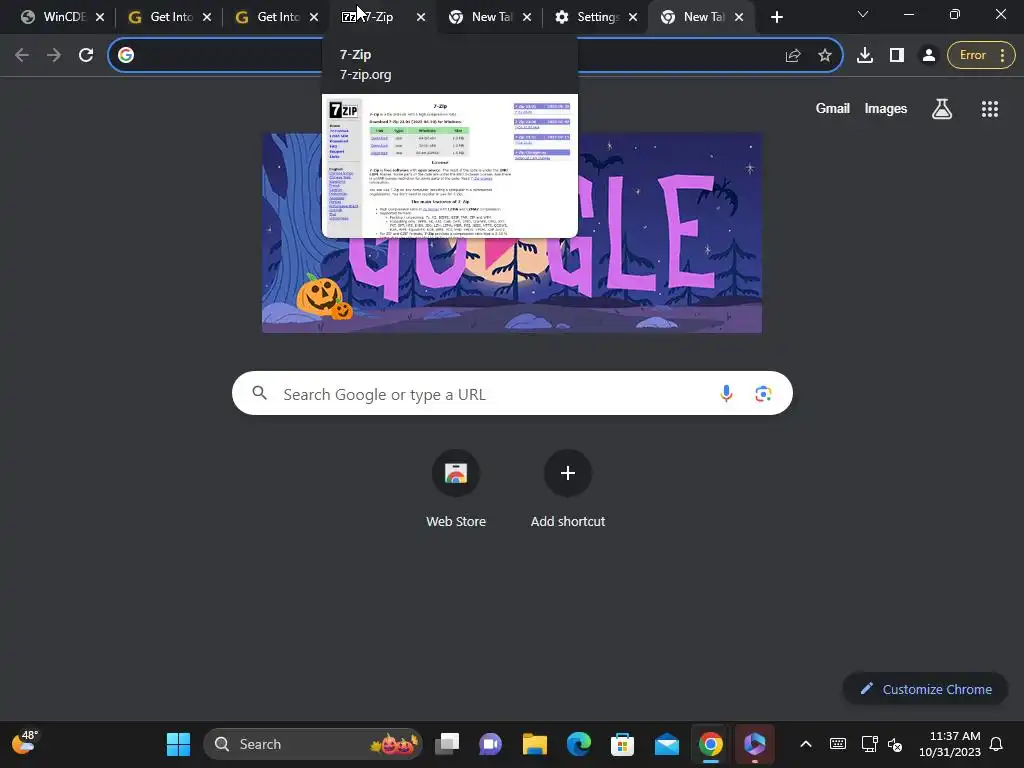Open Microsoft Store from taskbar
Screen dimensions: 1024x768
pos(622,744)
